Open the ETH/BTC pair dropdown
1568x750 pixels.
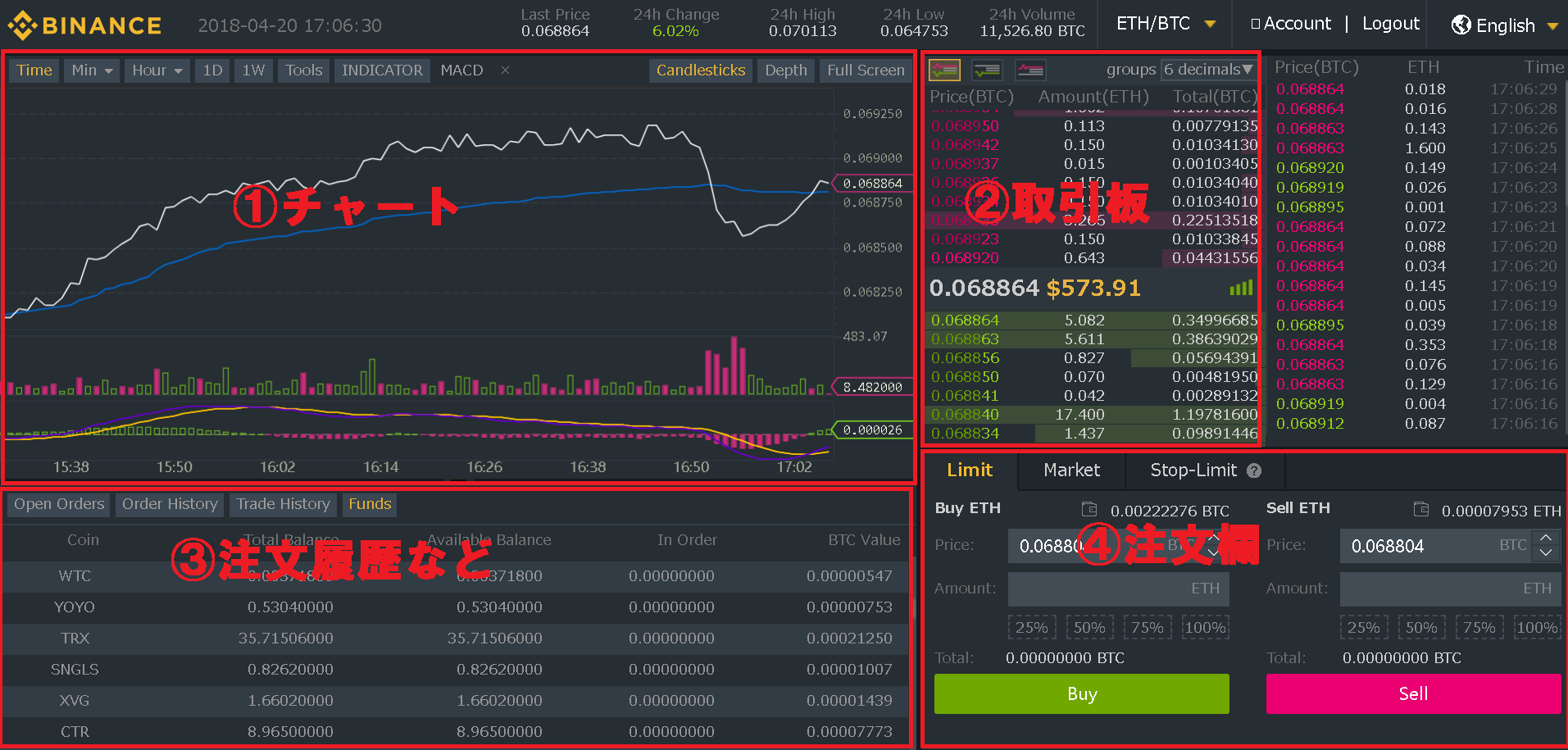(1166, 24)
